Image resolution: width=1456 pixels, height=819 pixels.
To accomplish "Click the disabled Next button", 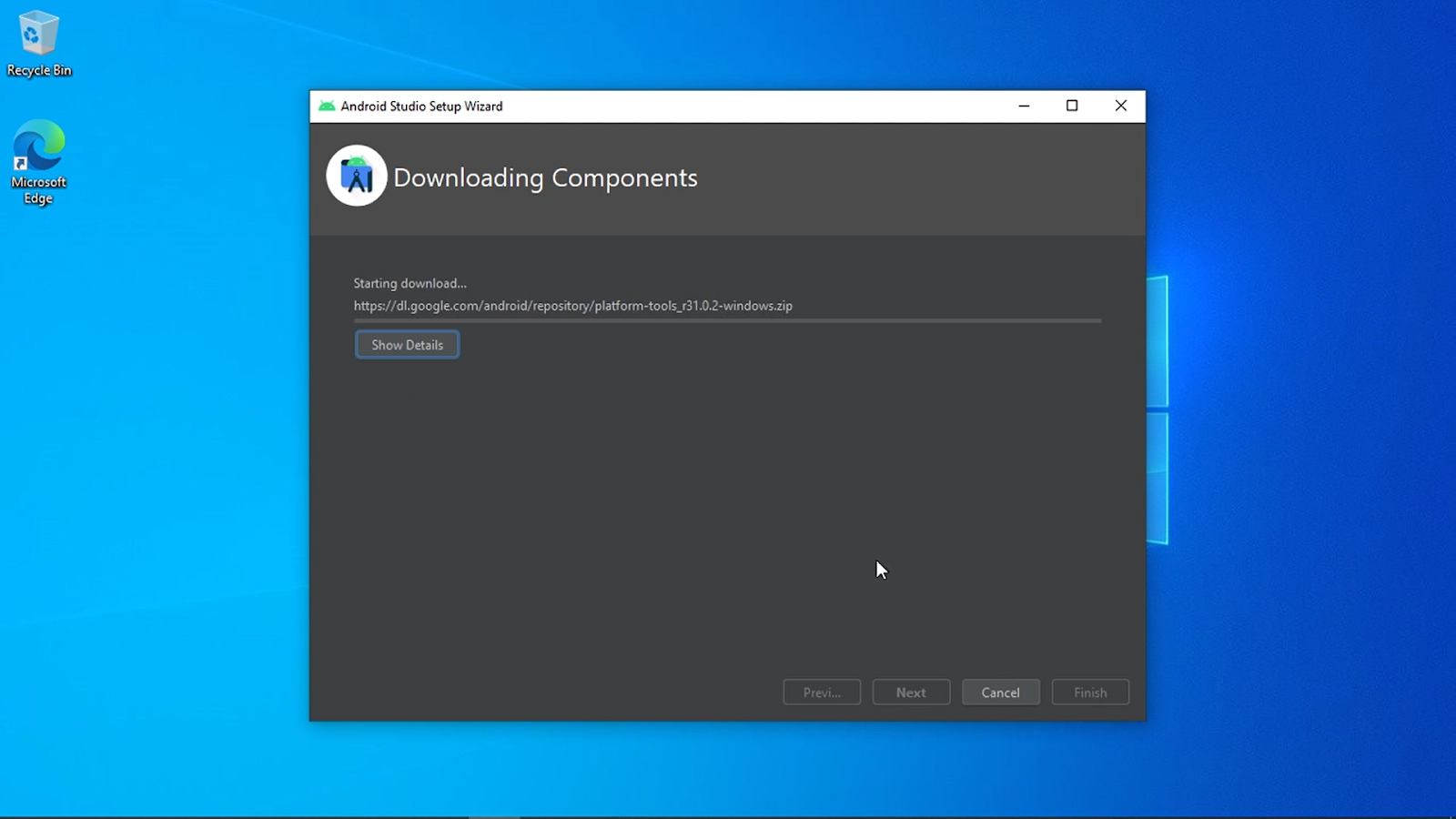I will click(911, 693).
